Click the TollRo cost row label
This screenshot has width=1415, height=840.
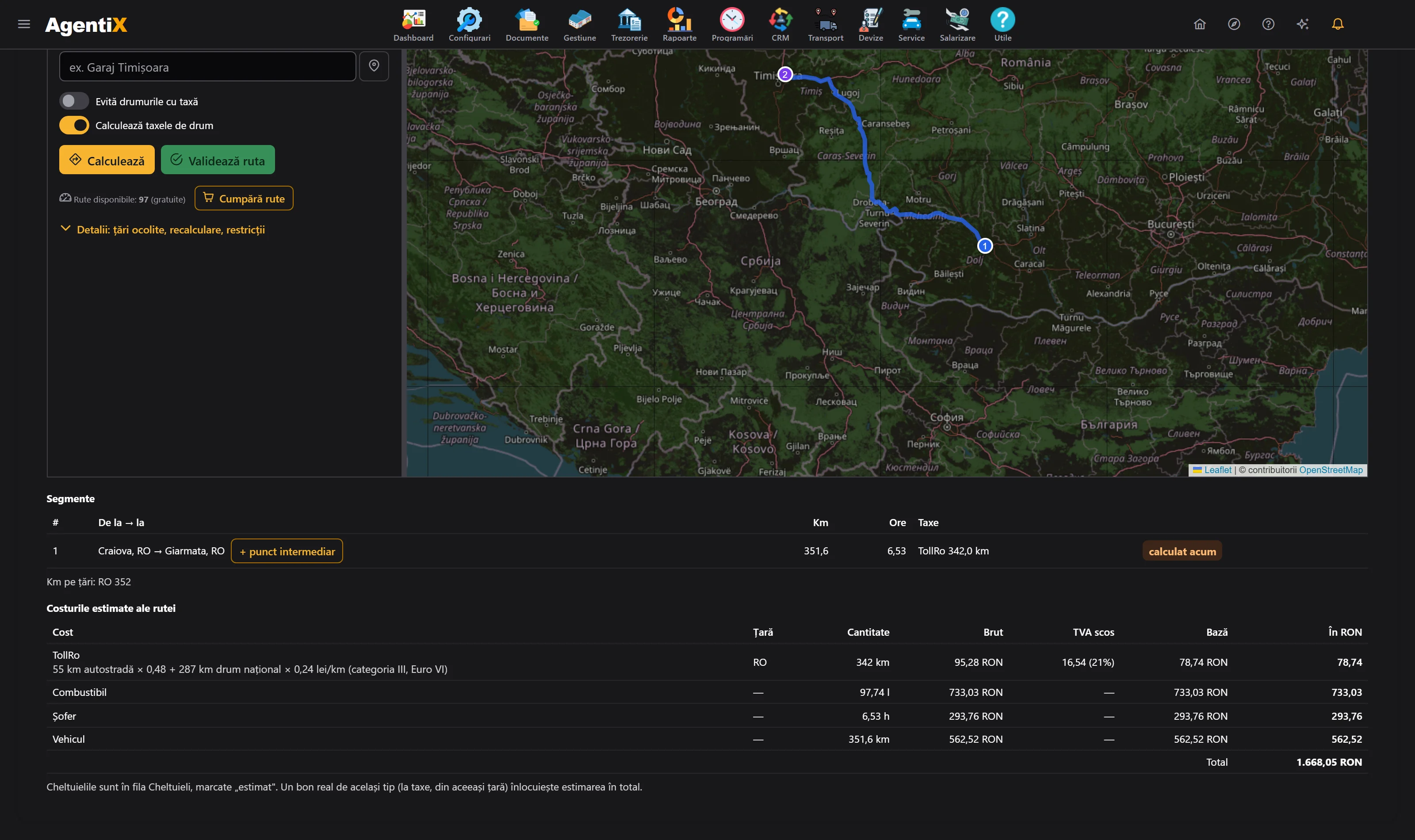(65, 655)
